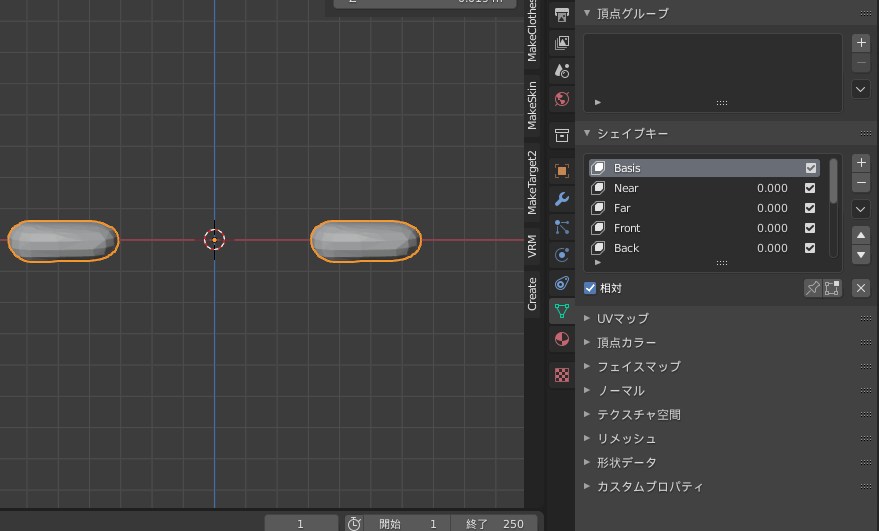Image resolution: width=879 pixels, height=531 pixels.
Task: Move shape key up with arrow button
Action: click(x=861, y=235)
